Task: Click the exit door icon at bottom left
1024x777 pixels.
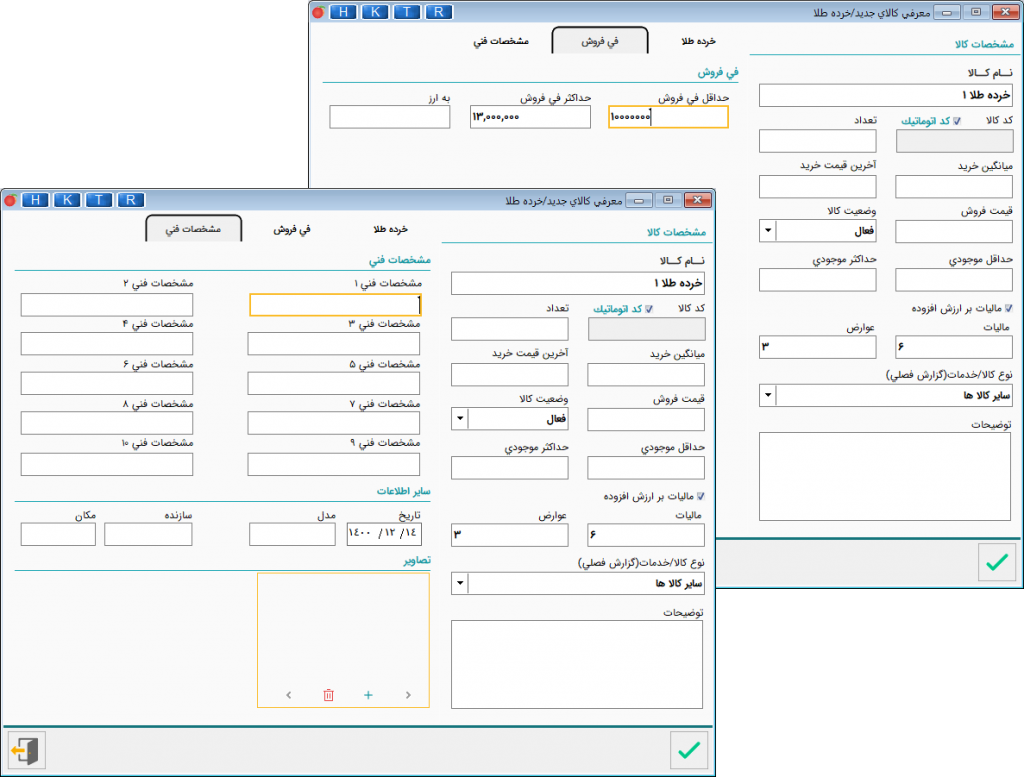Action: pos(26,750)
